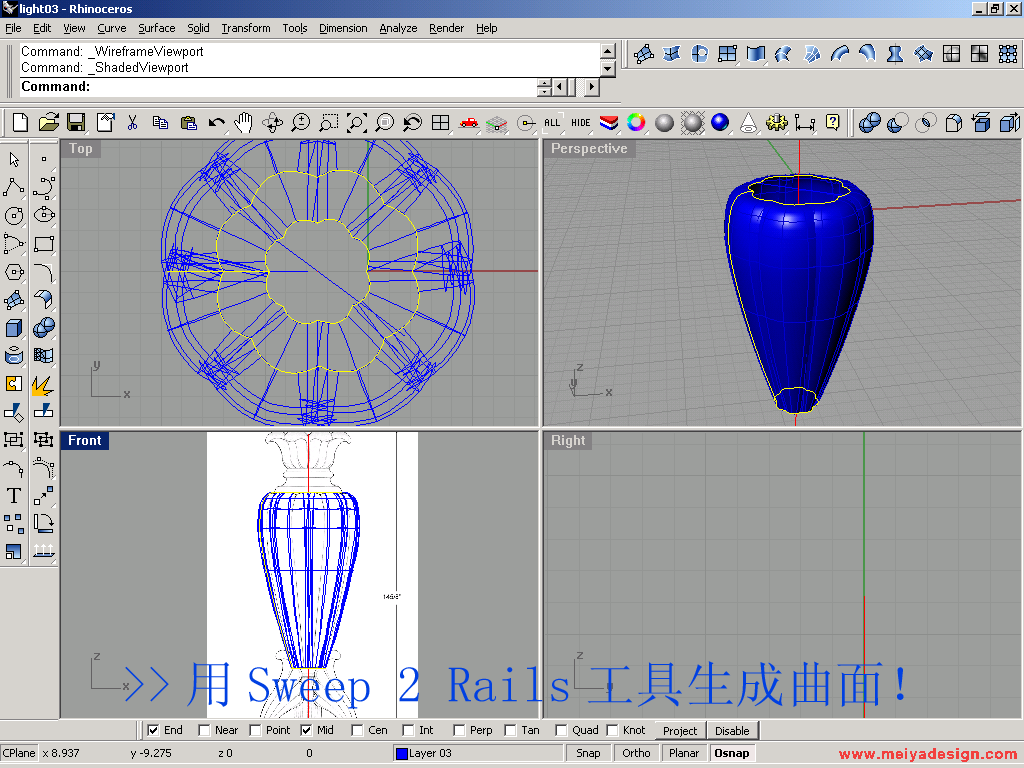
Task: Open the Analyze menu
Action: (398, 28)
